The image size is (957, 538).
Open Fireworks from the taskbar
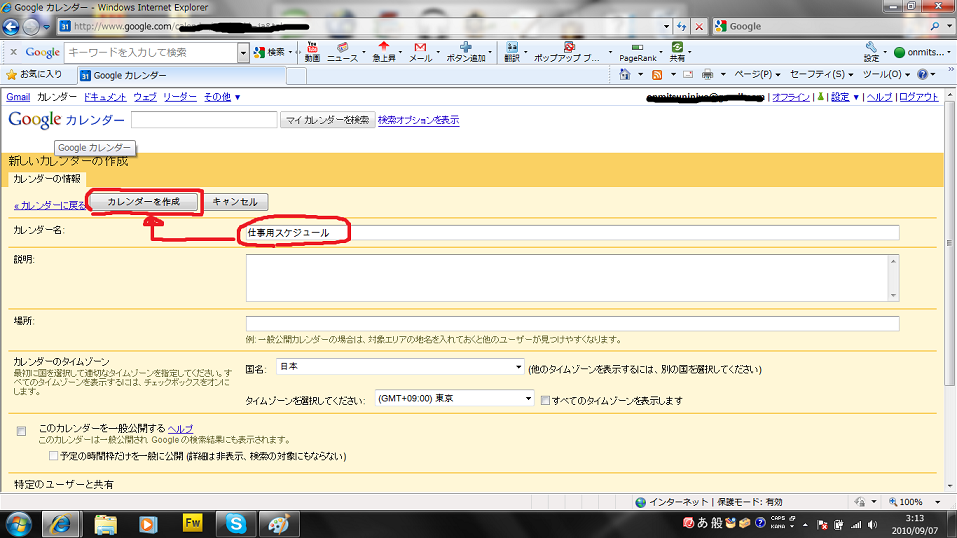pyautogui.click(x=192, y=523)
